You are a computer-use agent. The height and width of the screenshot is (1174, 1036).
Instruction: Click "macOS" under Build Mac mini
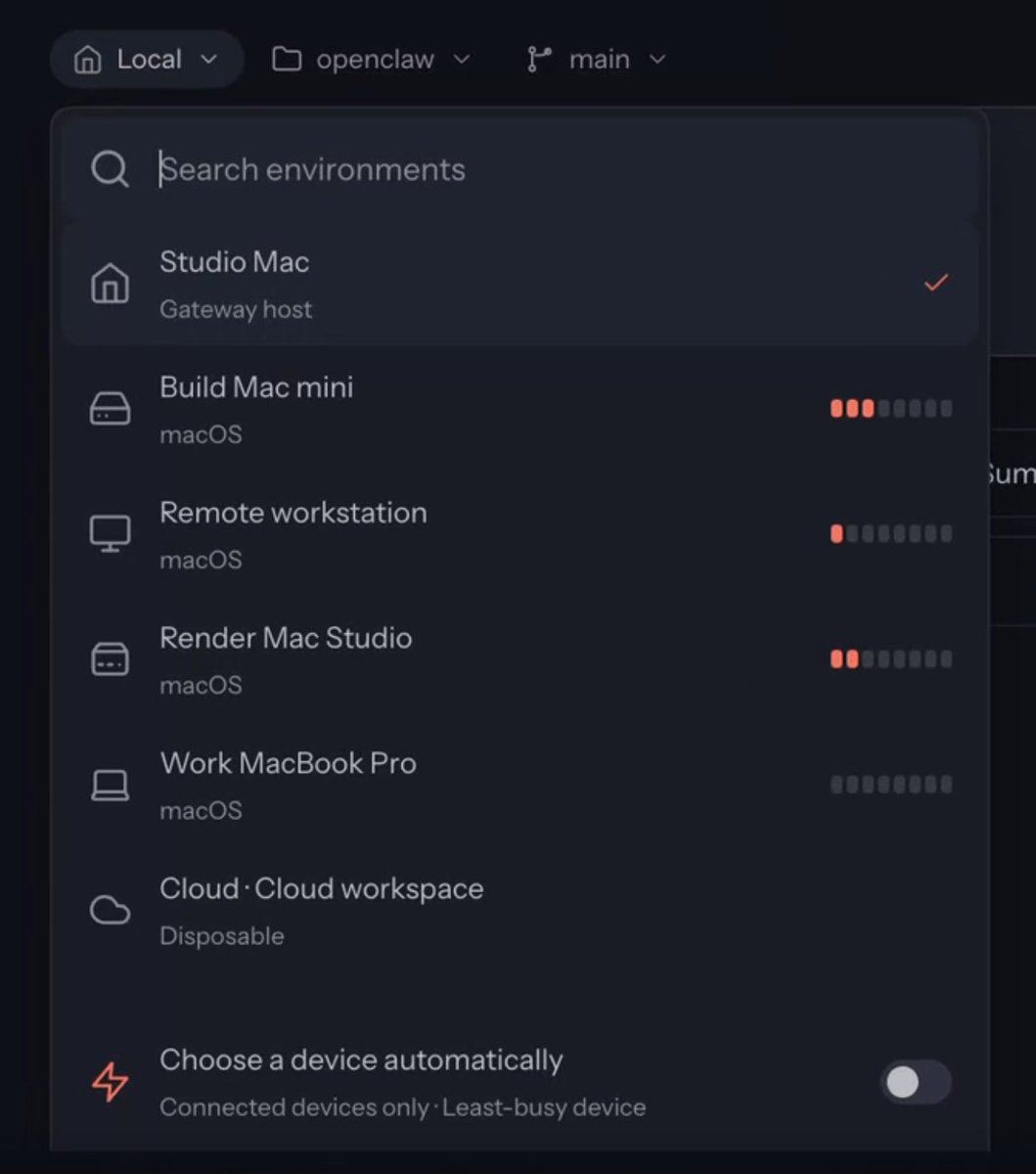(201, 435)
